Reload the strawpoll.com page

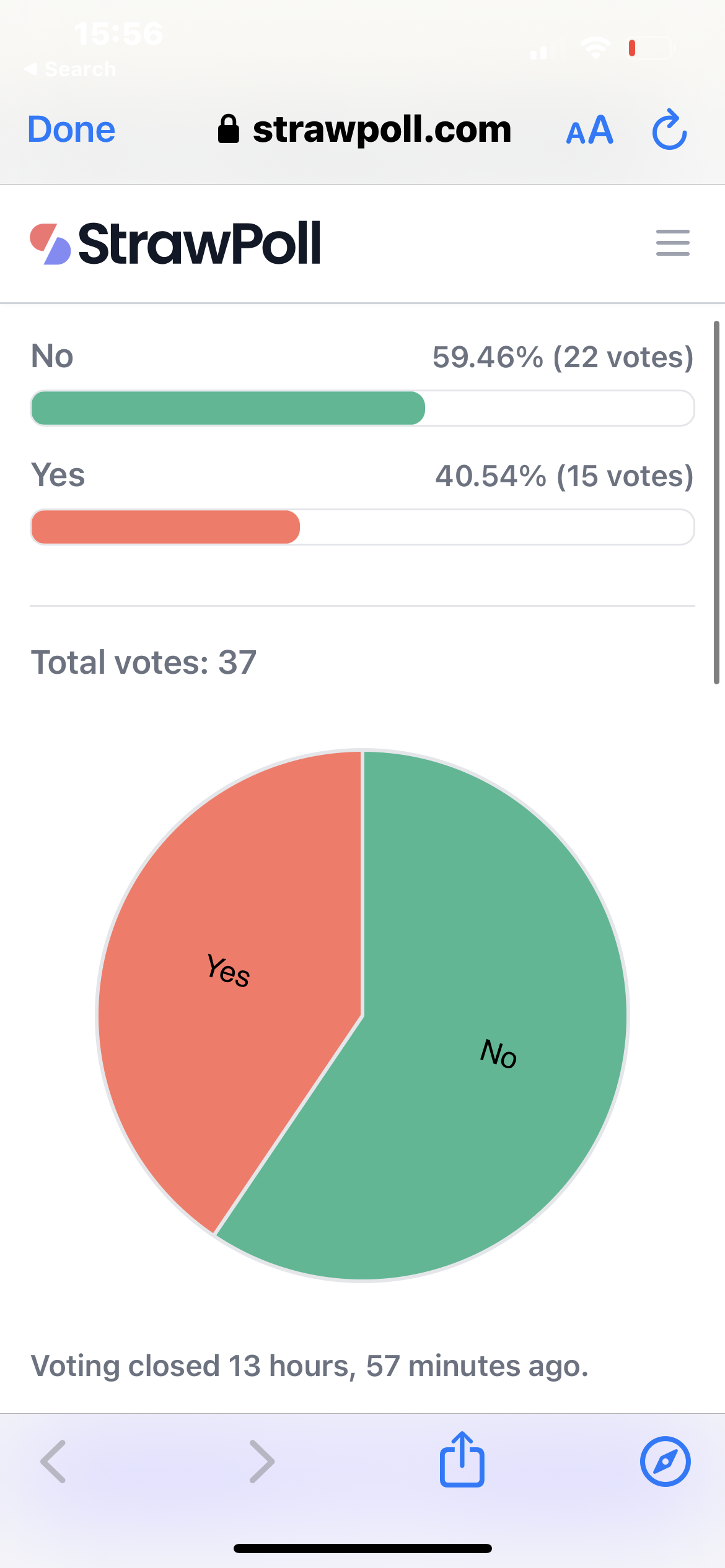670,129
